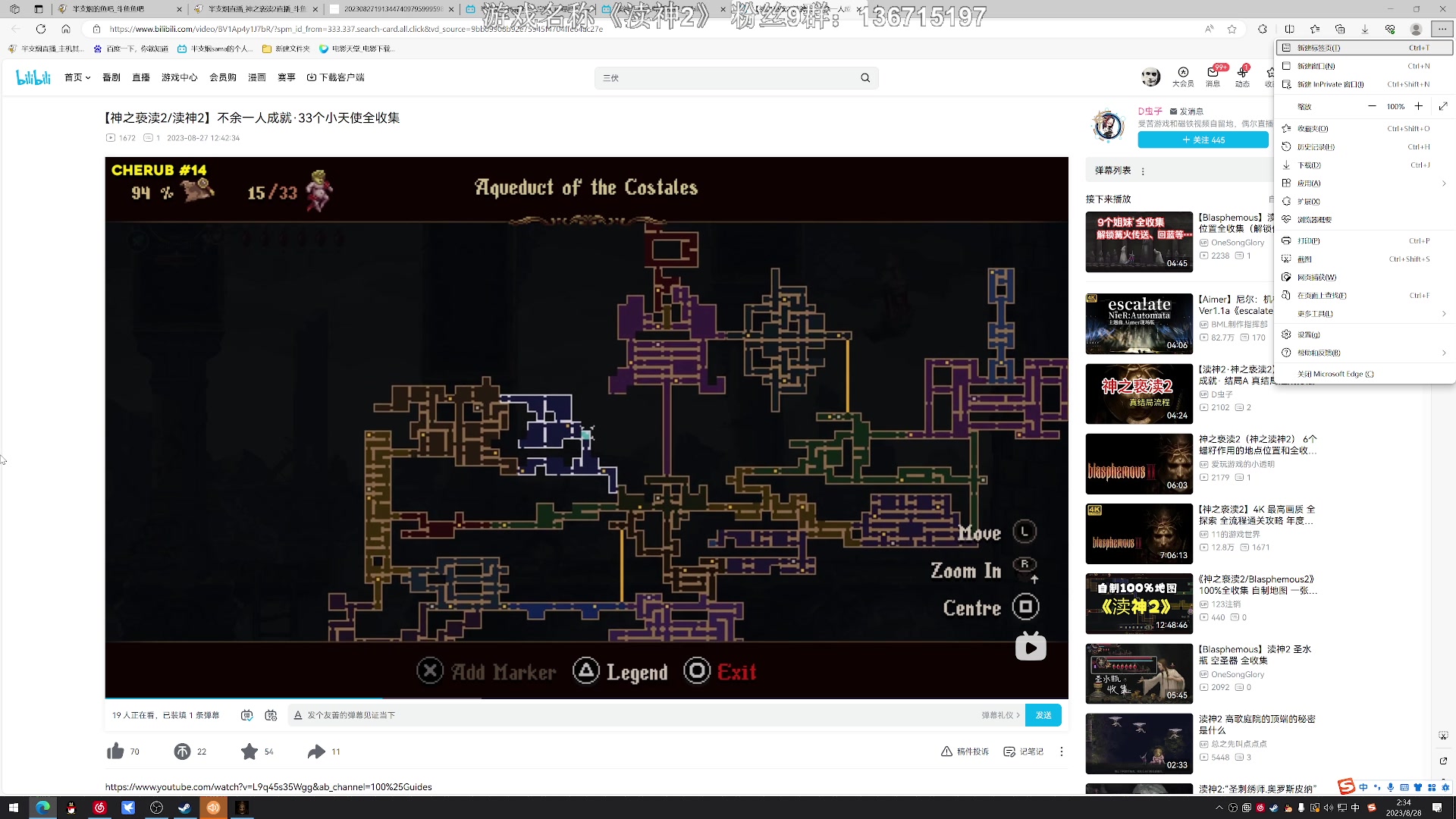1456x819 pixels.
Task: Give coins using the coin icon
Action: pyautogui.click(x=182, y=752)
